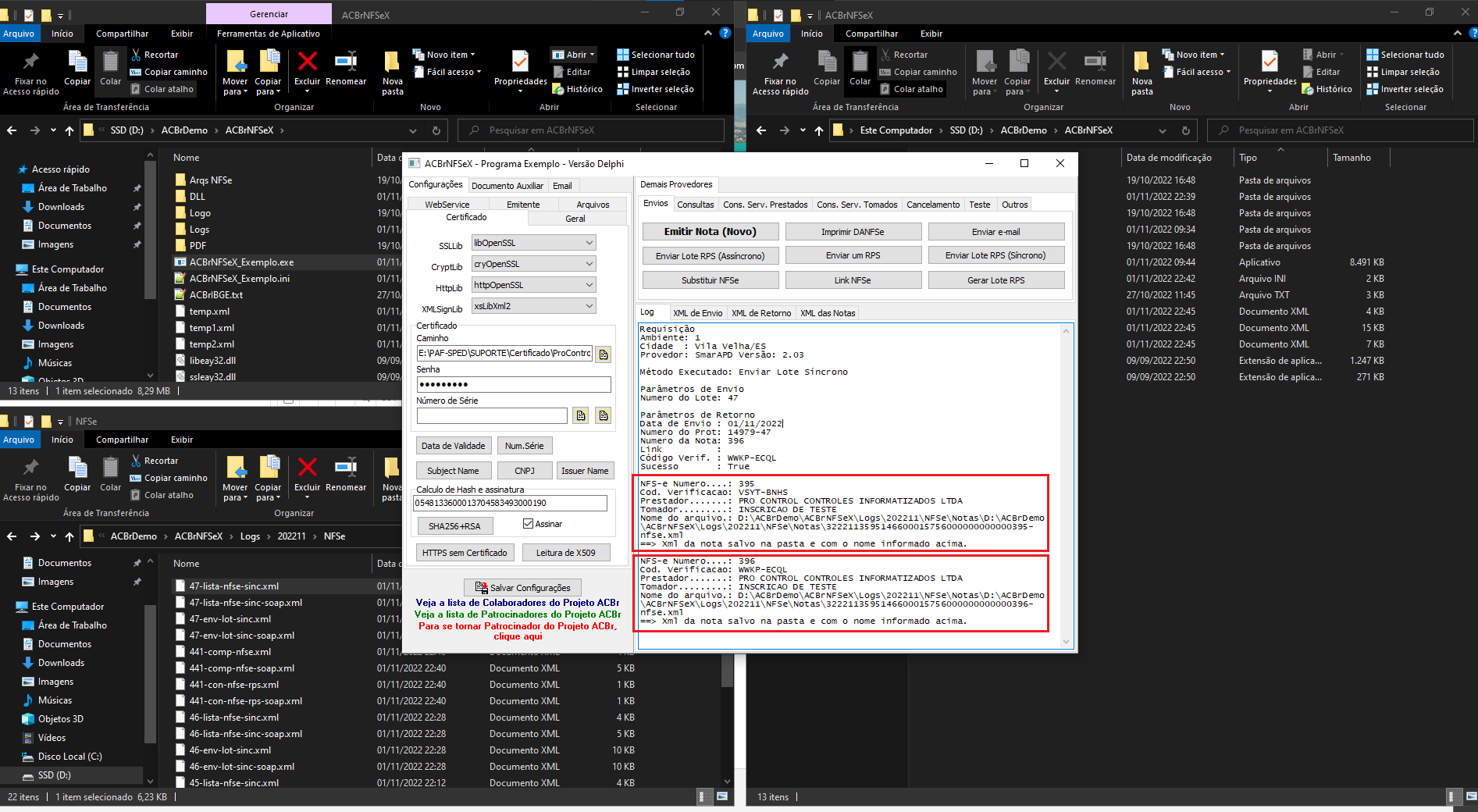
Task: Click Salvar Configurações button
Action: (x=522, y=588)
